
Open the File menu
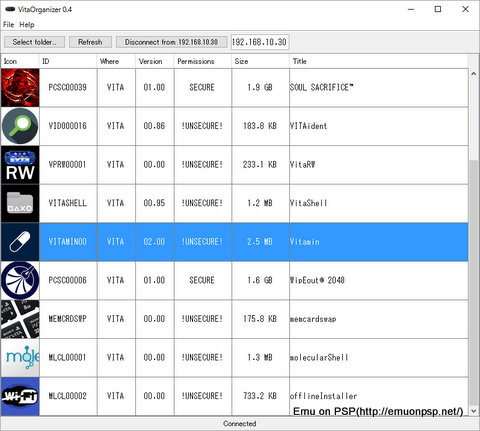8,25
